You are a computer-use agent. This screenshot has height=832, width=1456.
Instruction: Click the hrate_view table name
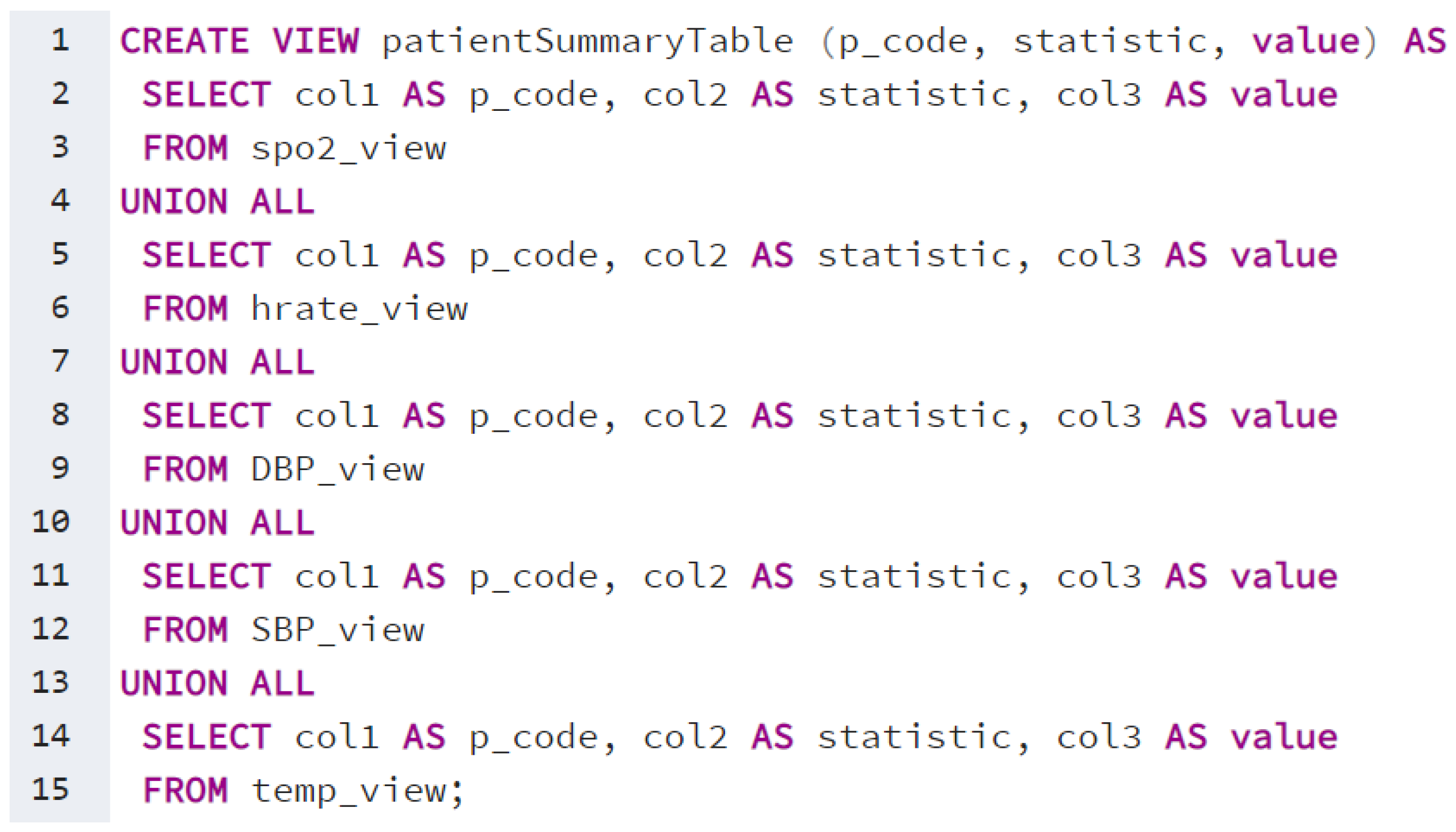pos(359,309)
